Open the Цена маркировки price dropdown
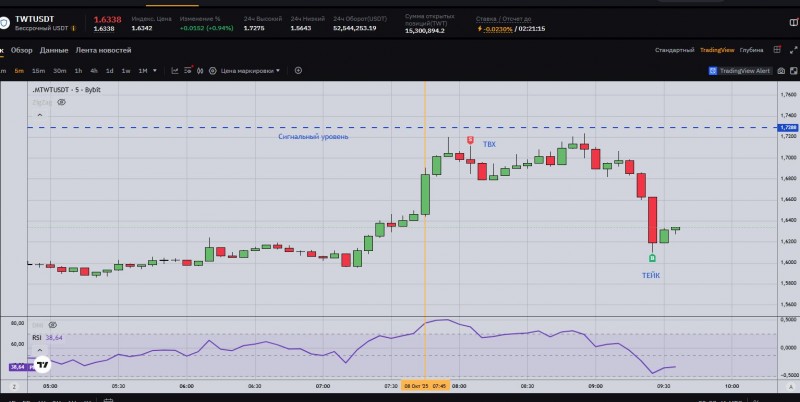 251,71
